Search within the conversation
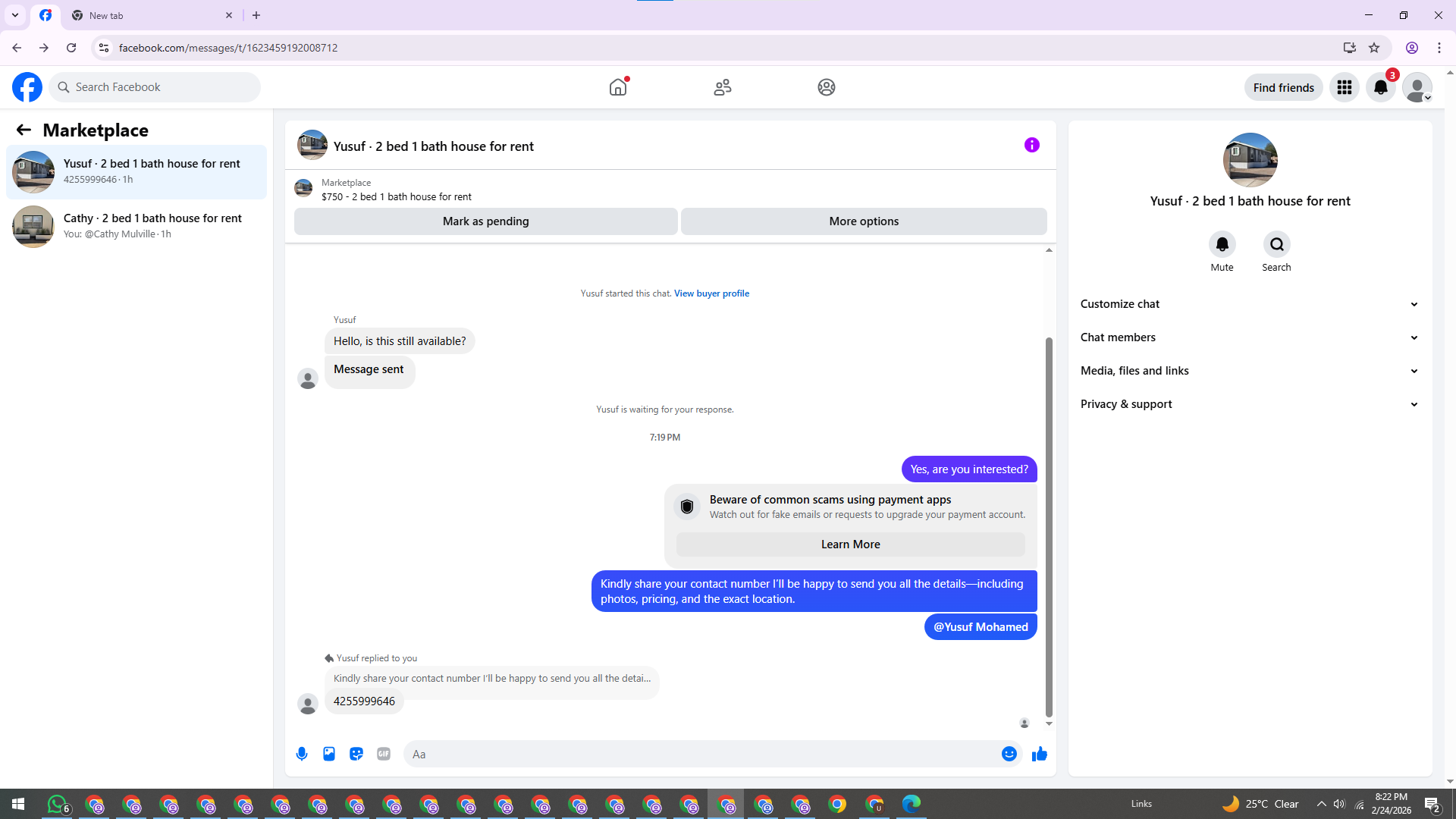The width and height of the screenshot is (1456, 819). point(1276,244)
